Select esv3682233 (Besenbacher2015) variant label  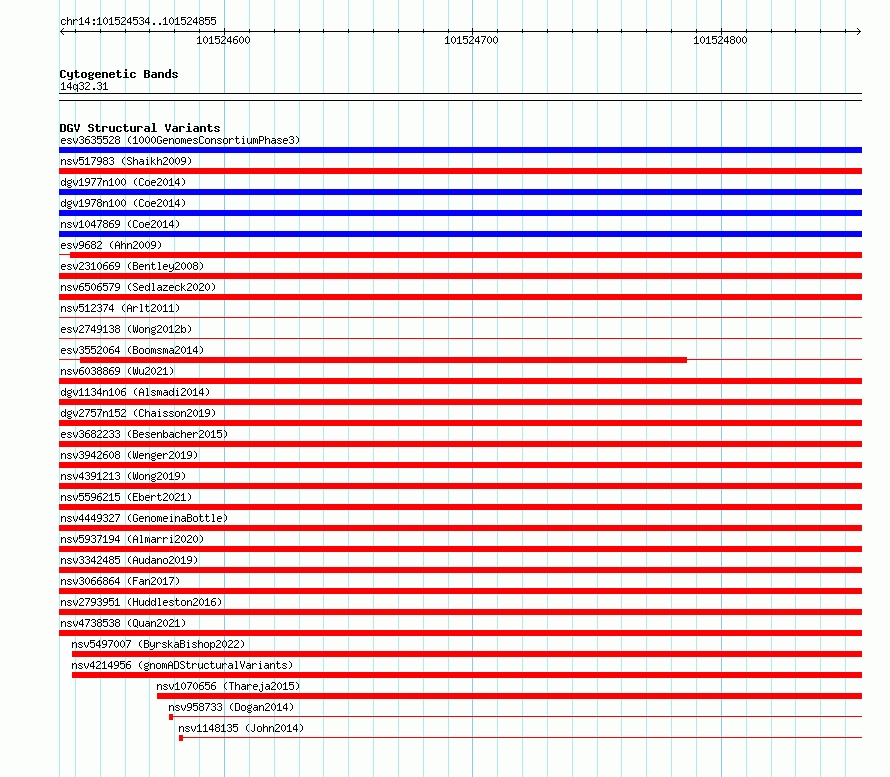point(144,434)
